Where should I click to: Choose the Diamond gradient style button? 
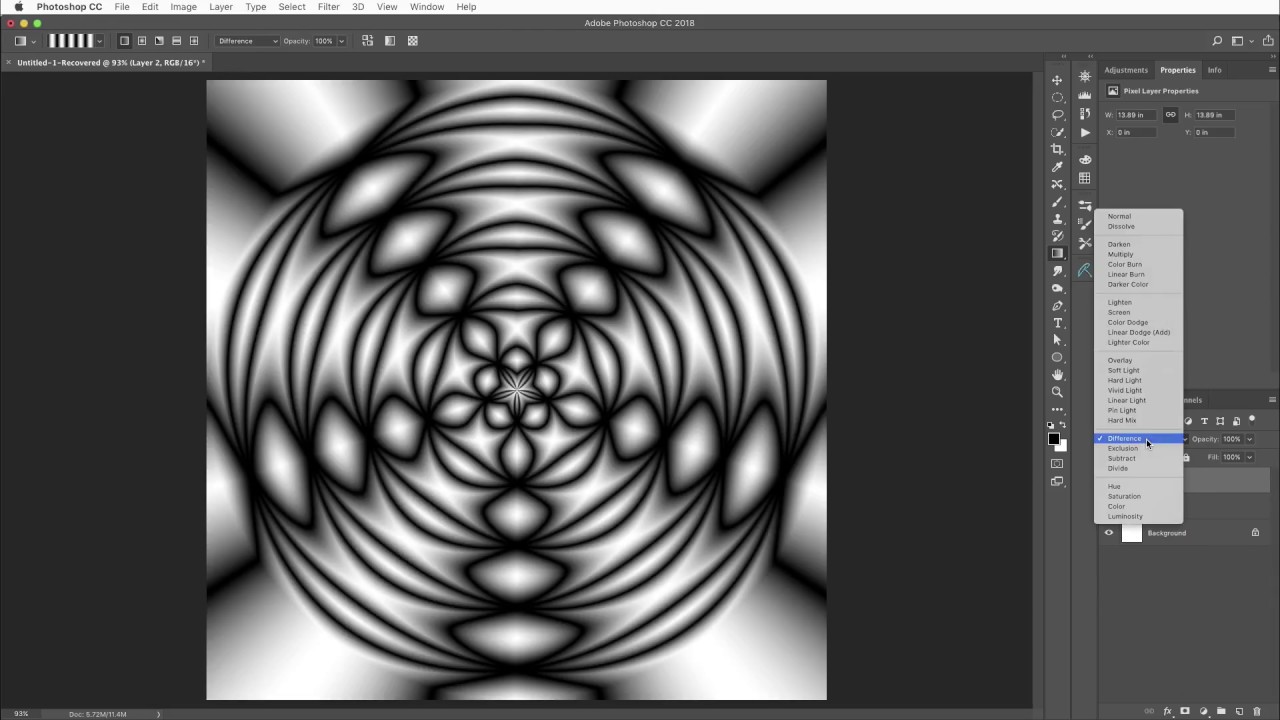coord(194,41)
